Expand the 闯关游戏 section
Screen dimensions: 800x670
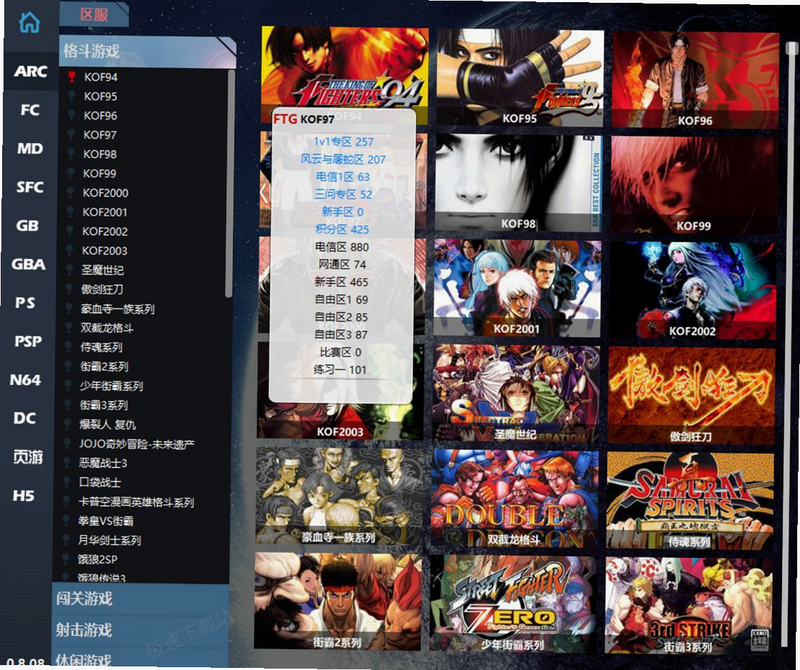tap(140, 598)
